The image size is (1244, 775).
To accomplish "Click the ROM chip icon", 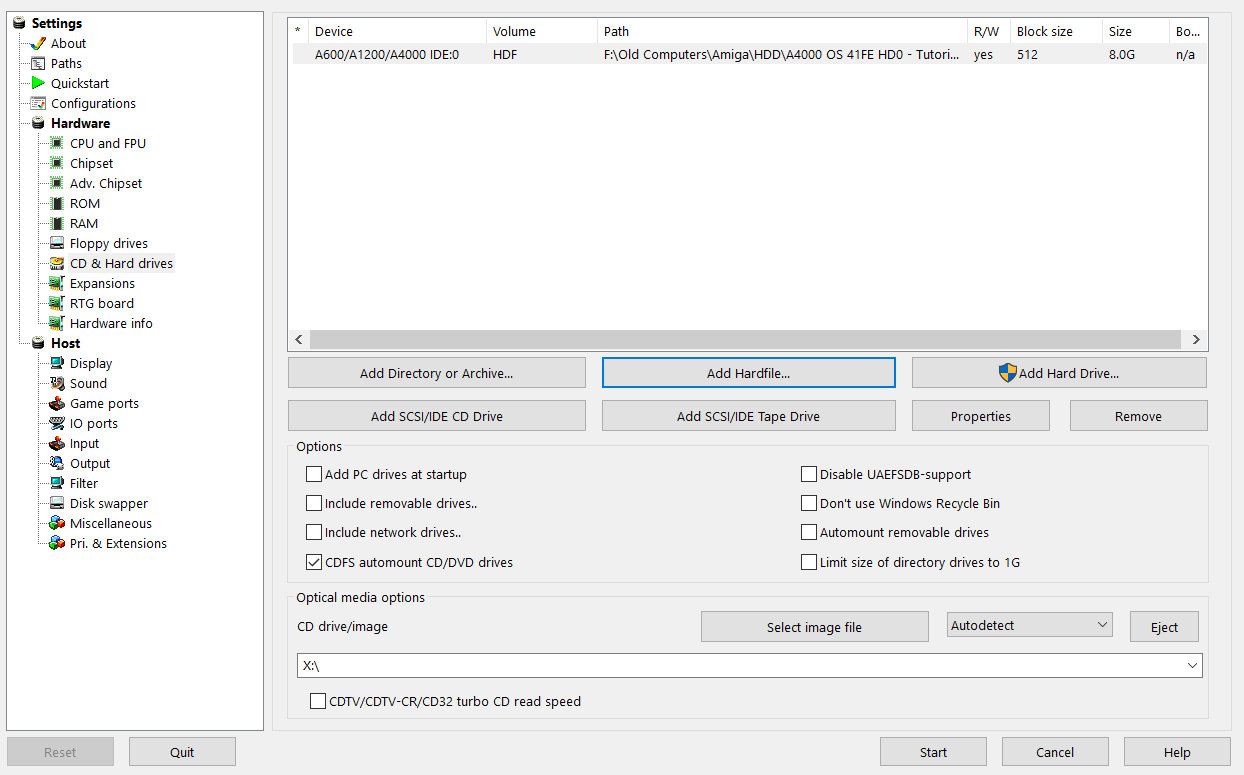I will tap(57, 203).
